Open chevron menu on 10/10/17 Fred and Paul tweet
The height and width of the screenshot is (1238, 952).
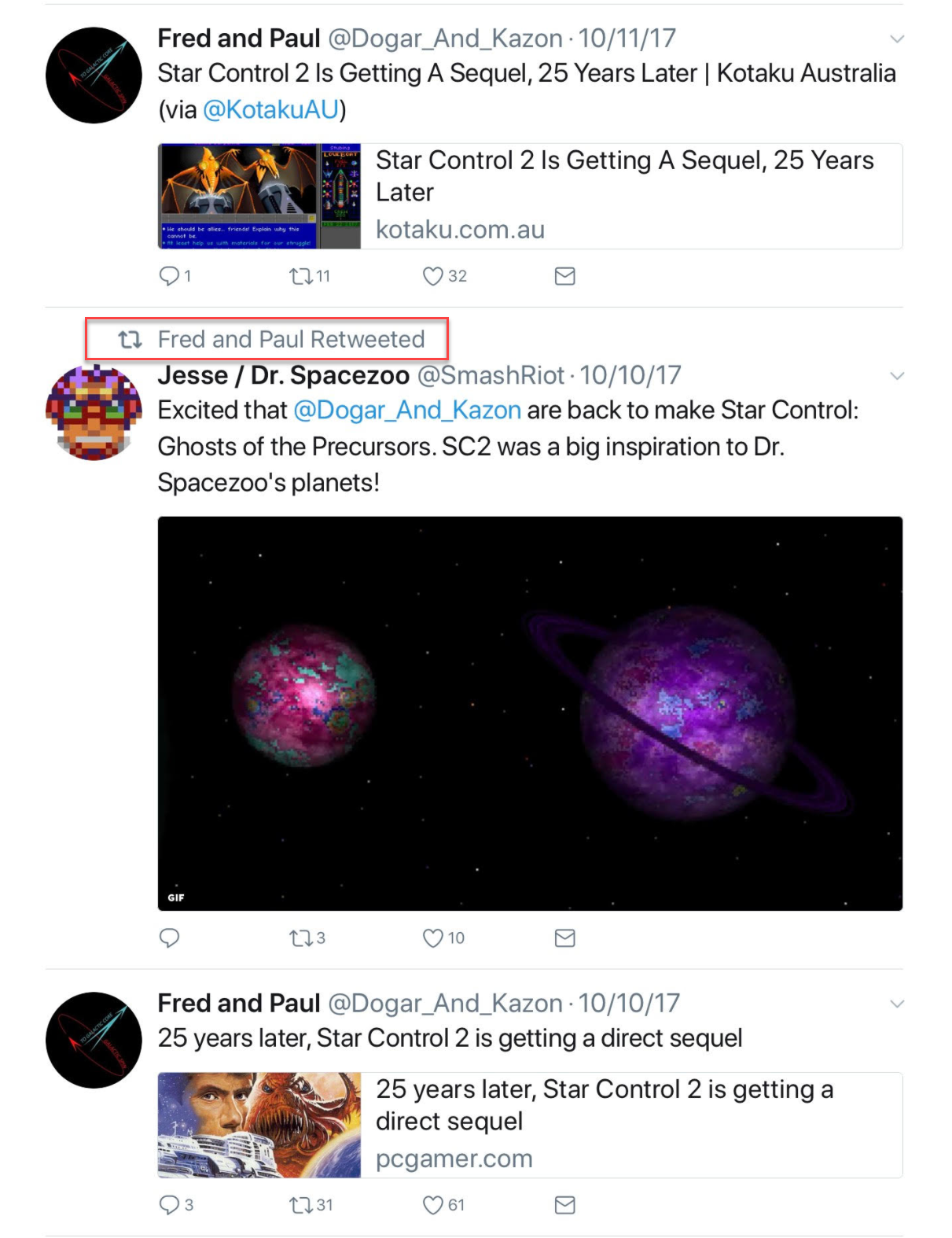(897, 1004)
